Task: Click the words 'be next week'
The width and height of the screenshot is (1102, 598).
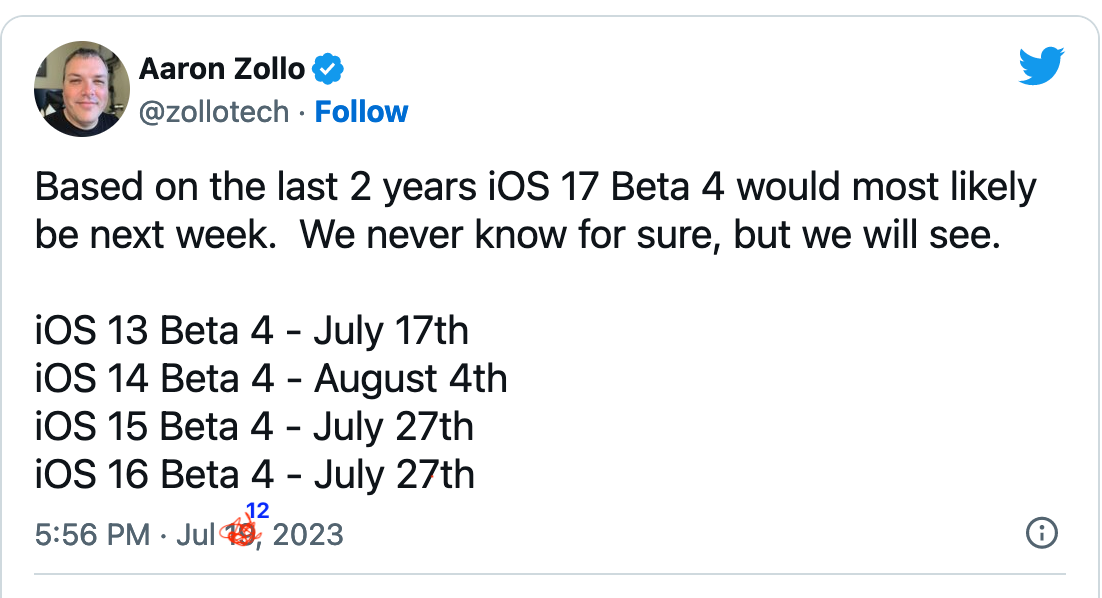Action: pos(153,235)
